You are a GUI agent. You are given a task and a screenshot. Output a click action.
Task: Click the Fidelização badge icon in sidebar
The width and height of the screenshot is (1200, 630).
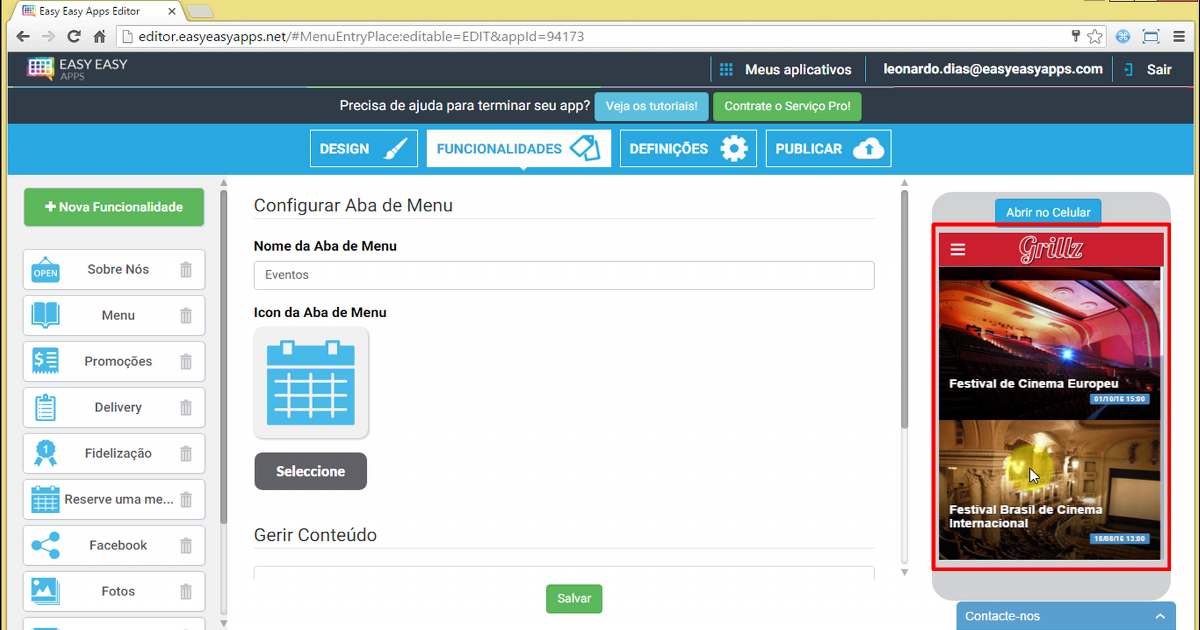point(45,453)
